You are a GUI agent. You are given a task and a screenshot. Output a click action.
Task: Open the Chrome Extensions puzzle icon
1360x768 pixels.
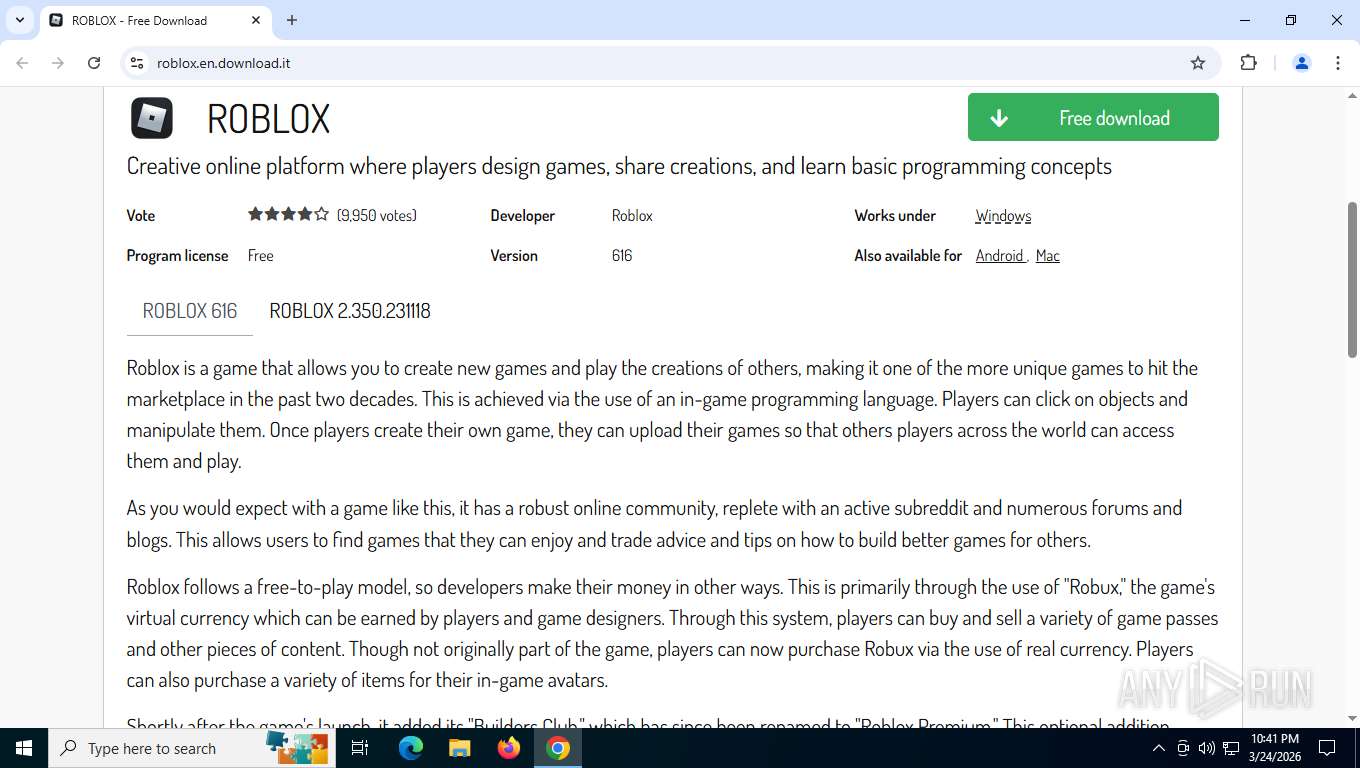pyautogui.click(x=1248, y=63)
